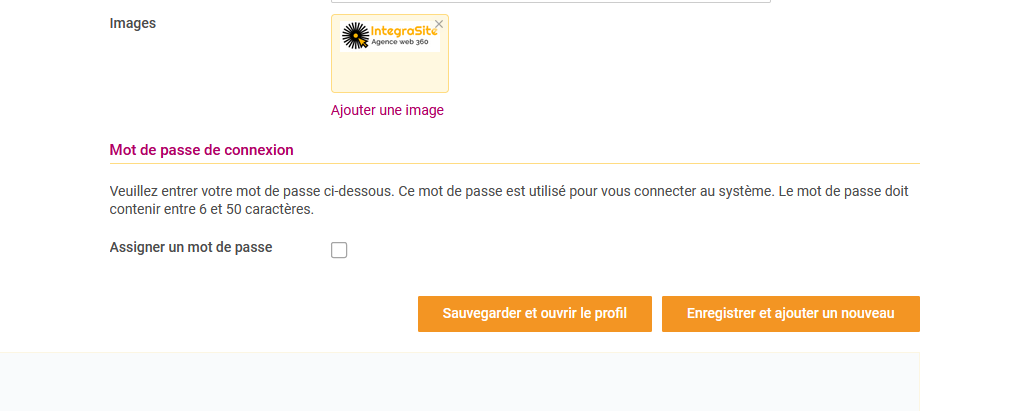Select the Mot de passe de connexion heading
The width and height of the screenshot is (1018, 411).
[201, 150]
